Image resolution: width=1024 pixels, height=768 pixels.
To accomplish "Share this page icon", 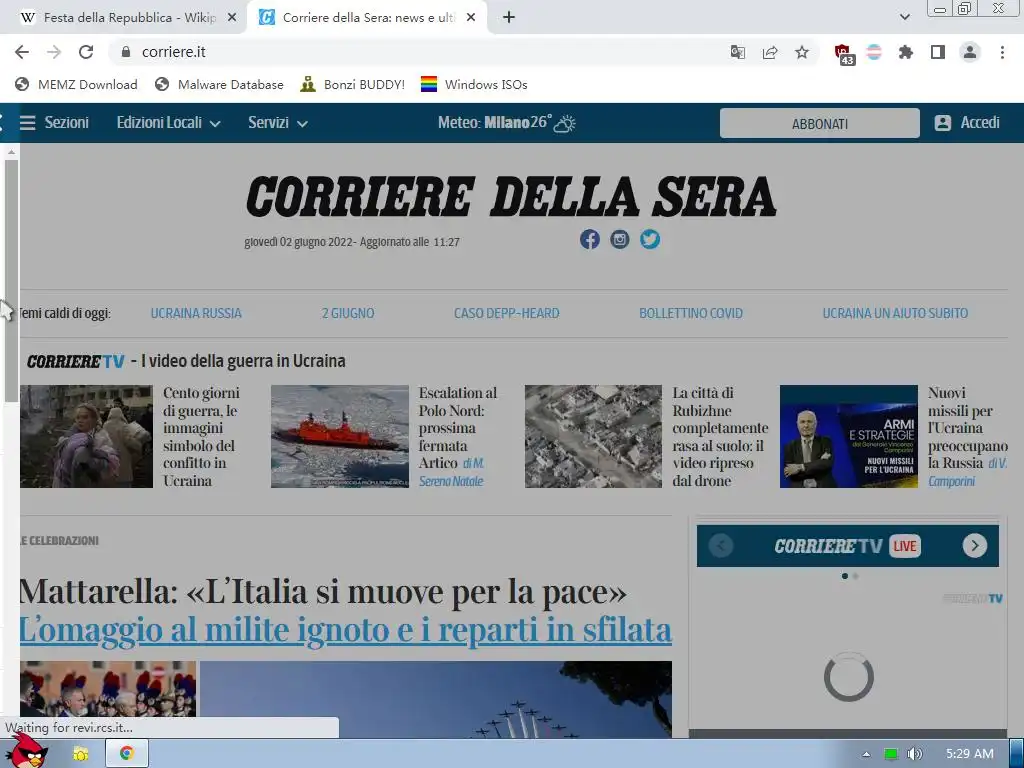I will click(770, 52).
